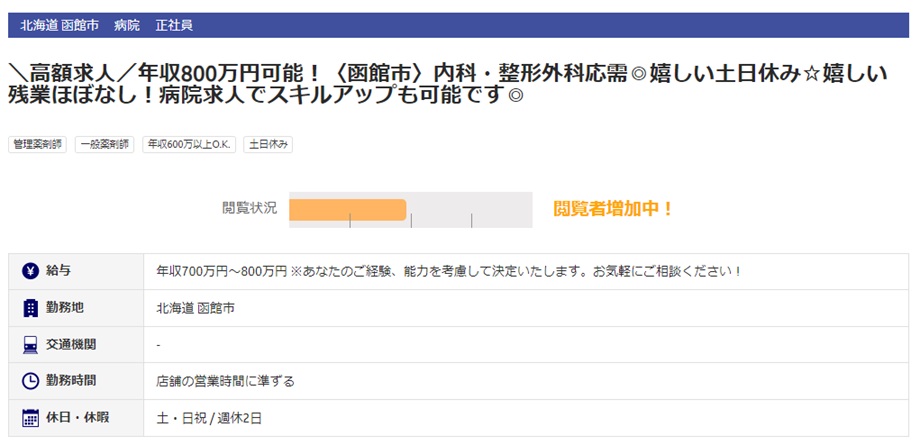Click the 閲覧状況 label
Viewport: 920px width, 445px height.
tap(249, 209)
